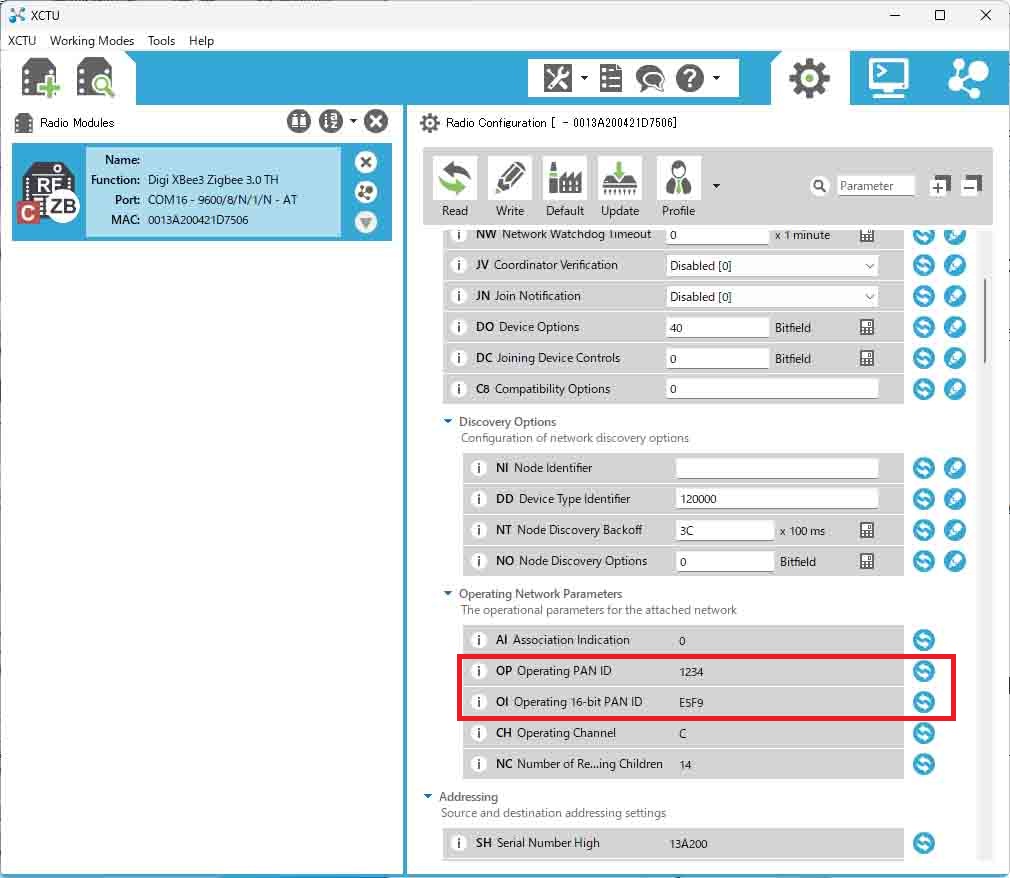The image size is (1010, 878).
Task: Click the Write settings pencil icon
Action: tap(510, 179)
